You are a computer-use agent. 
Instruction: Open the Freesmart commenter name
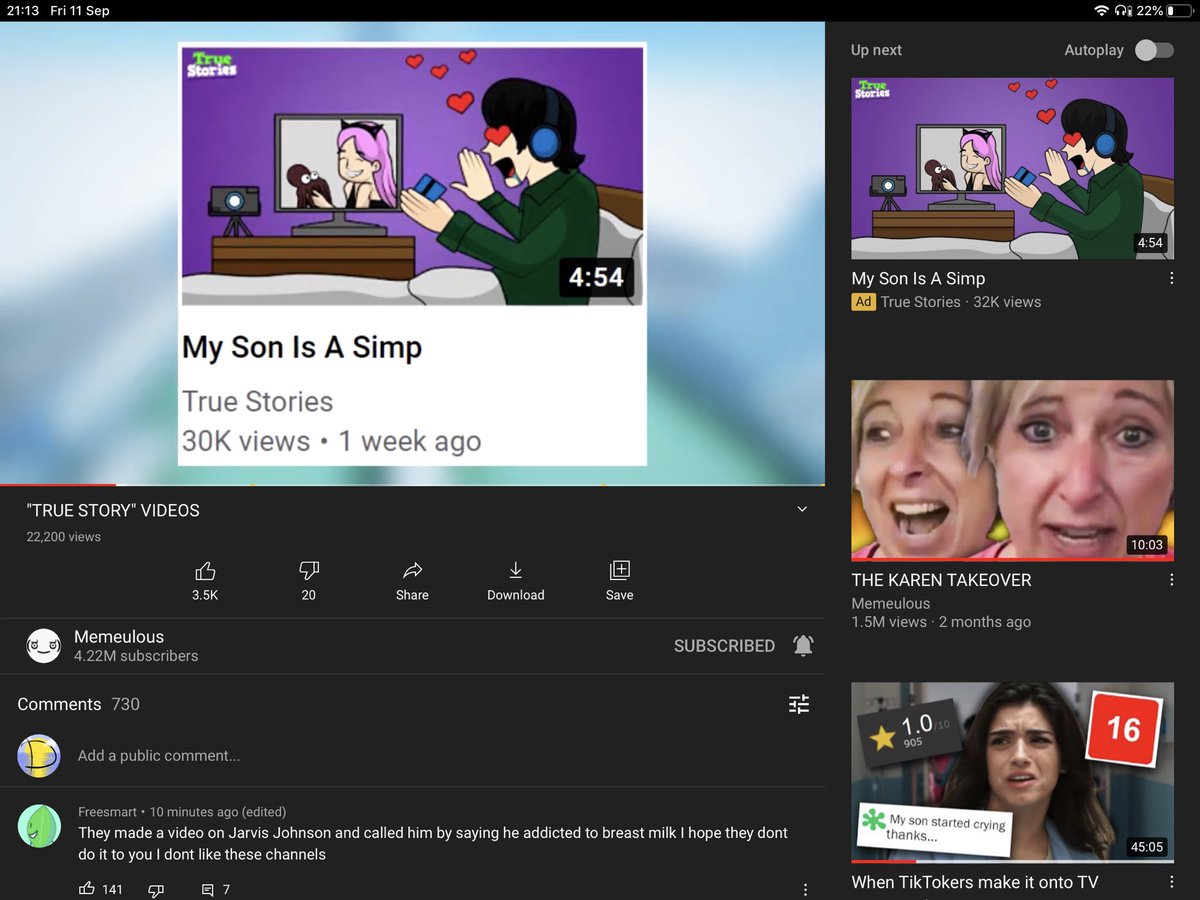click(x=109, y=812)
